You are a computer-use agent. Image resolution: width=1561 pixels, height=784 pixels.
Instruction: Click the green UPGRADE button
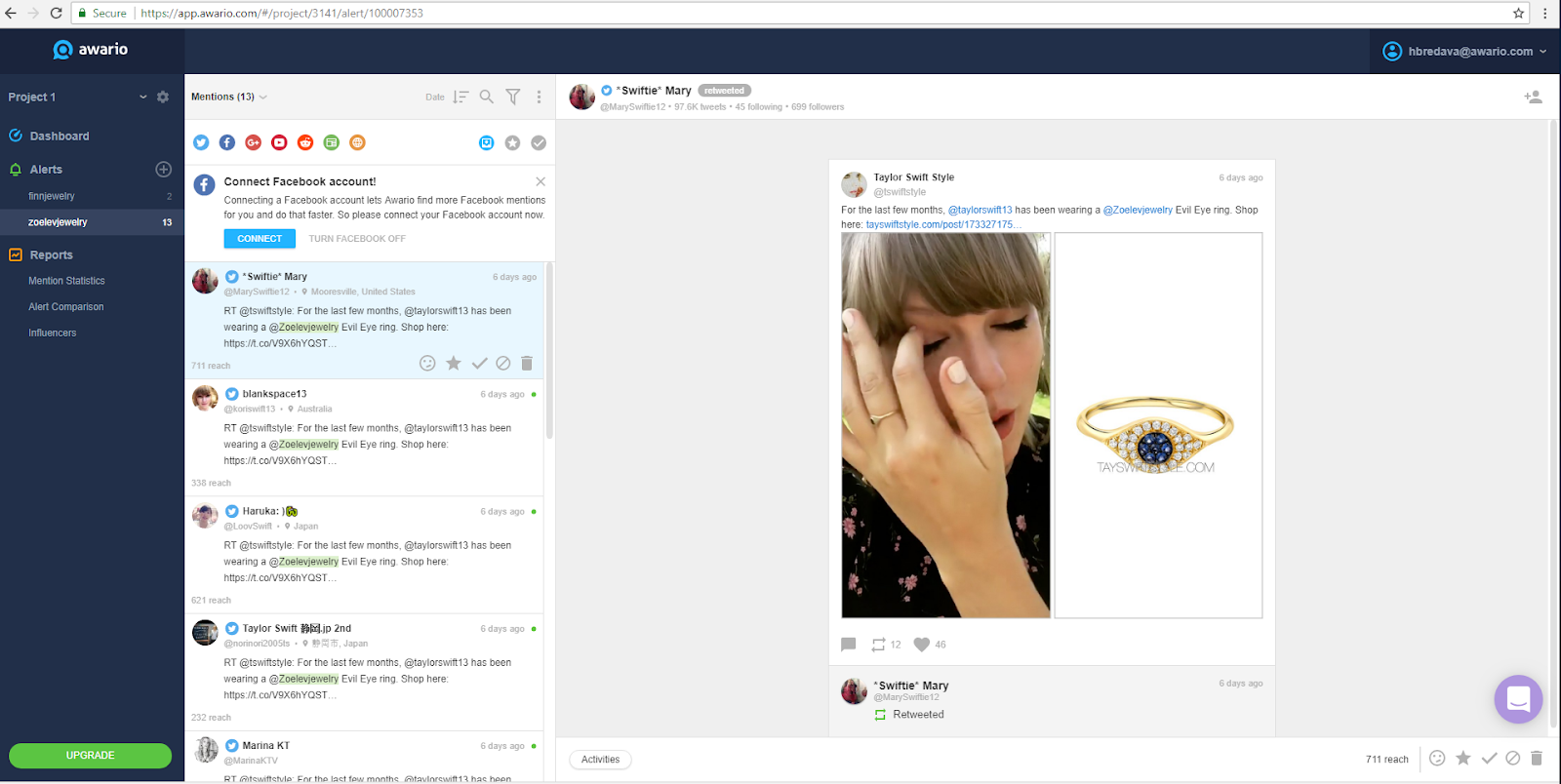tap(91, 756)
